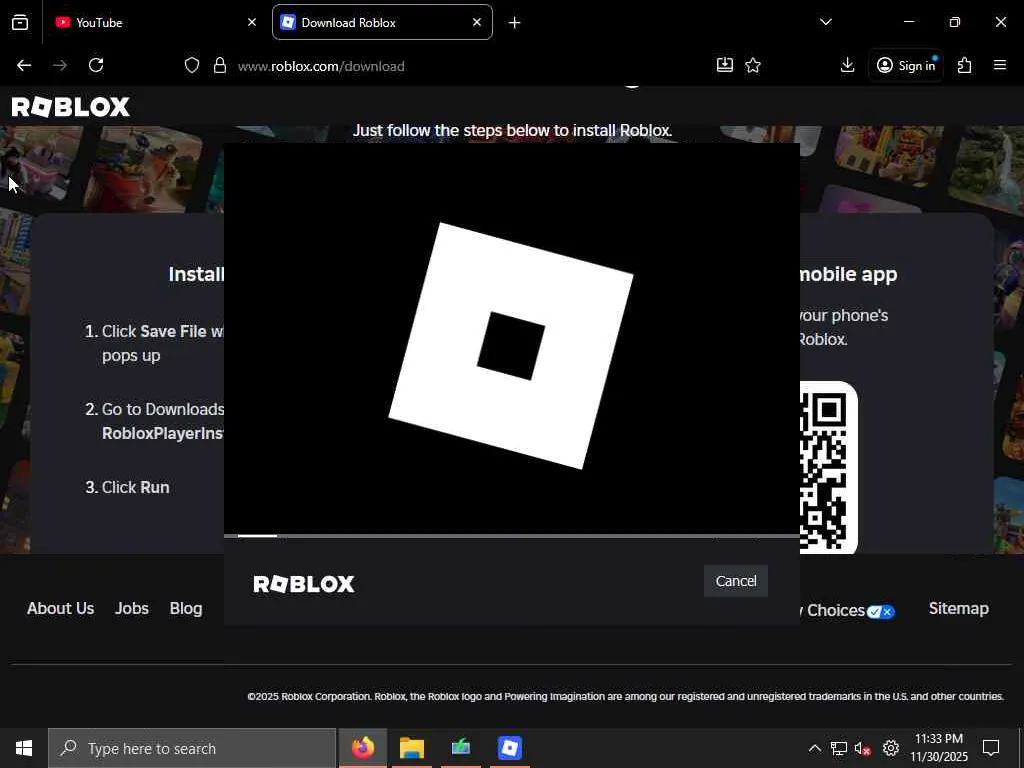This screenshot has width=1024, height=768.
Task: Cancel the Roblox installer dialog
Action: 735,581
